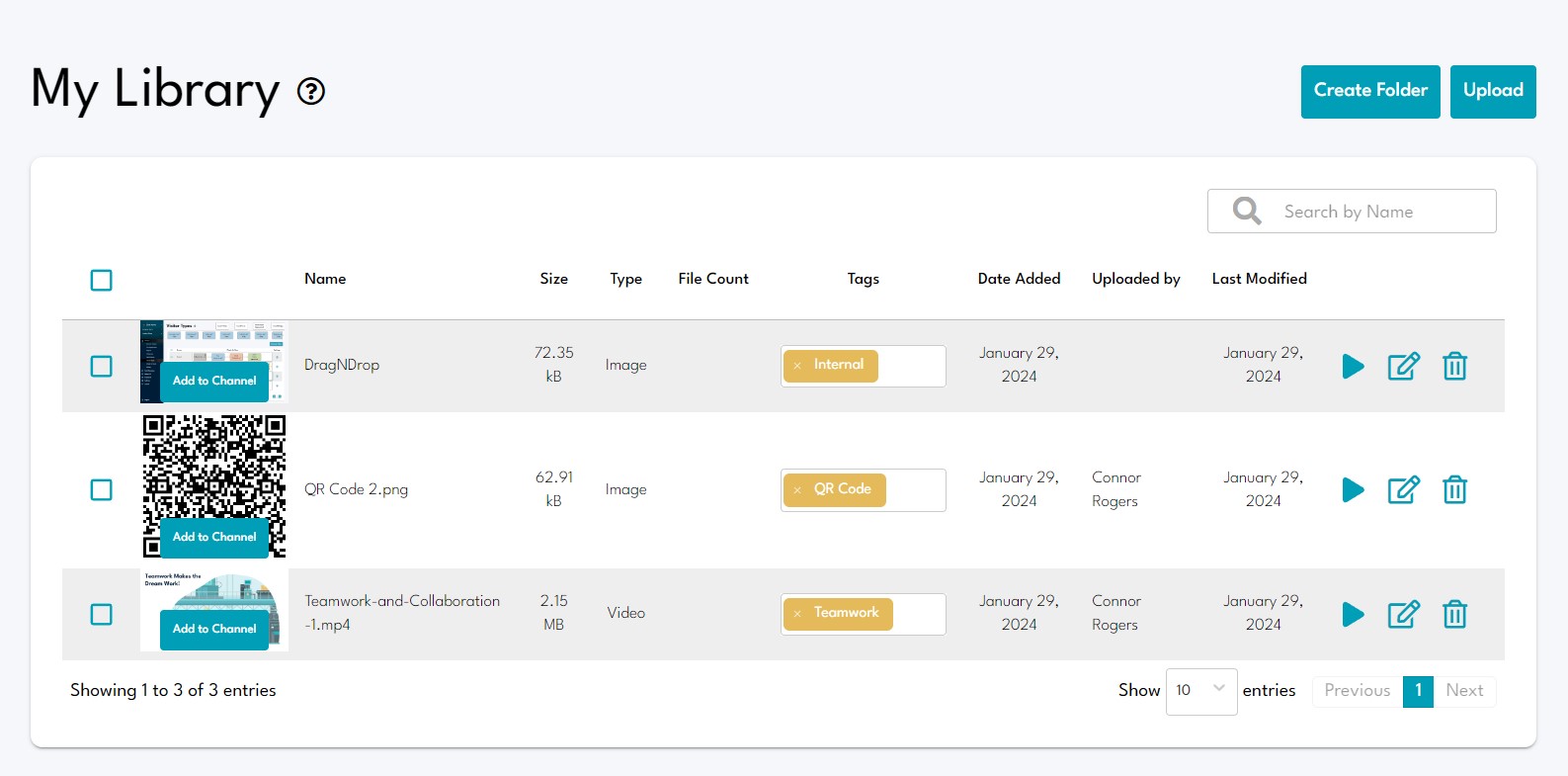Remove the Teamwork tag

[797, 614]
